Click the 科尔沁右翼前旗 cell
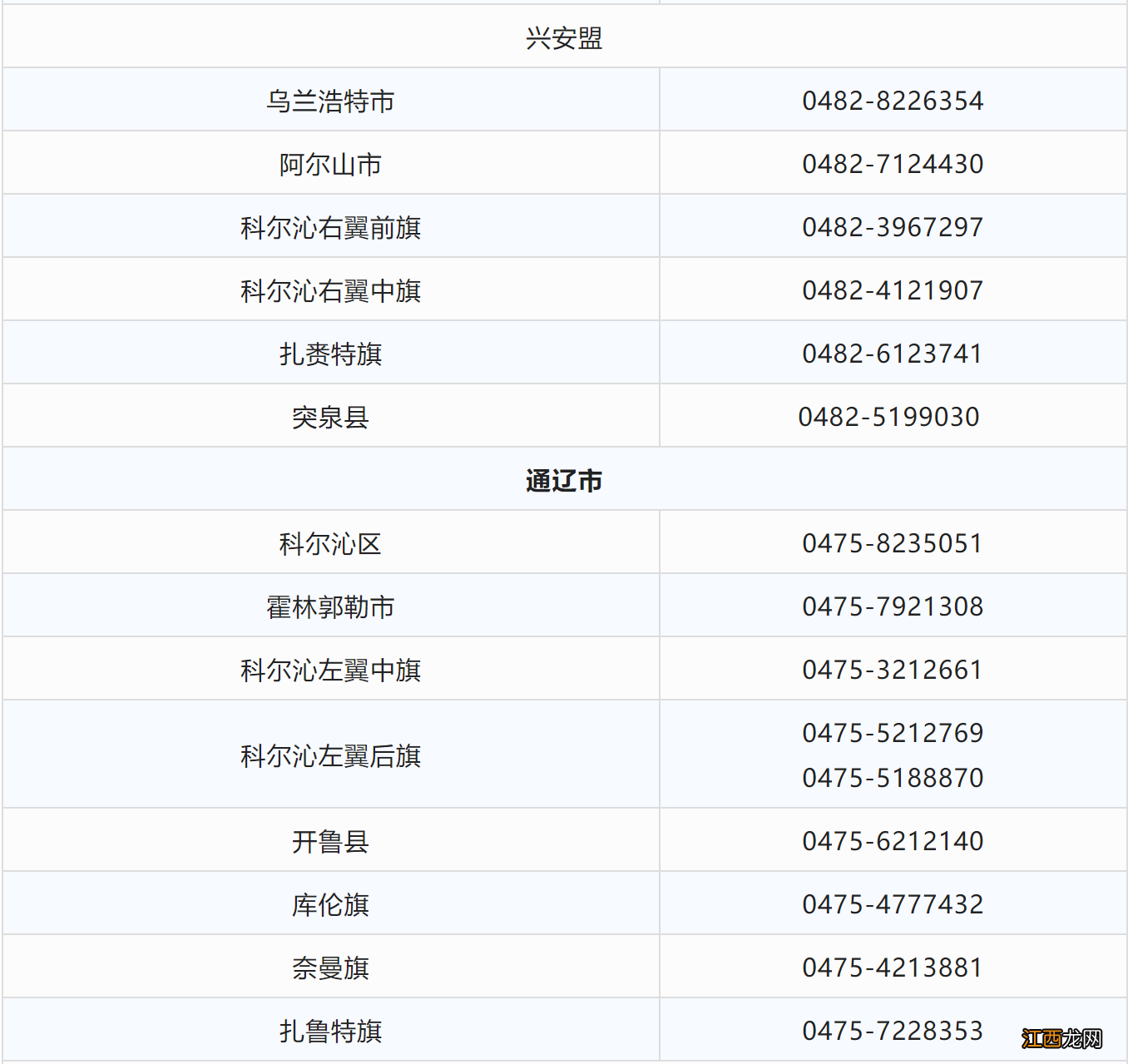The height and width of the screenshot is (1064, 1133). 330,227
